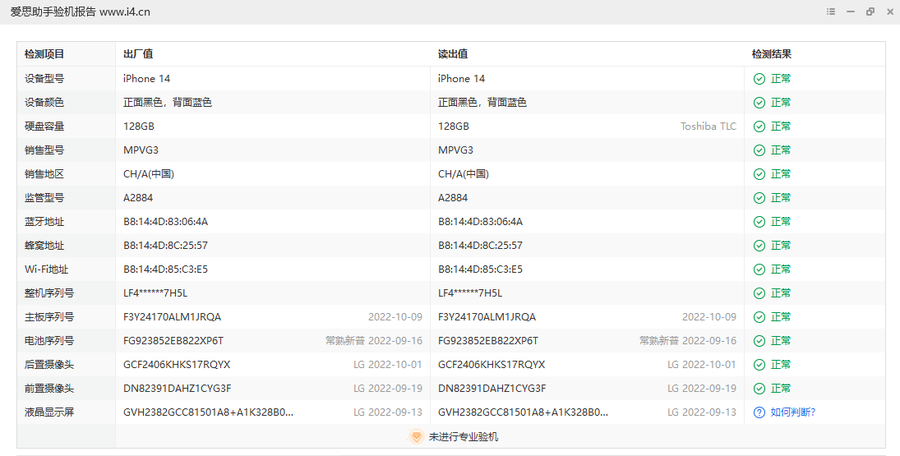Select the 硬盘容量 row label

coord(44,126)
